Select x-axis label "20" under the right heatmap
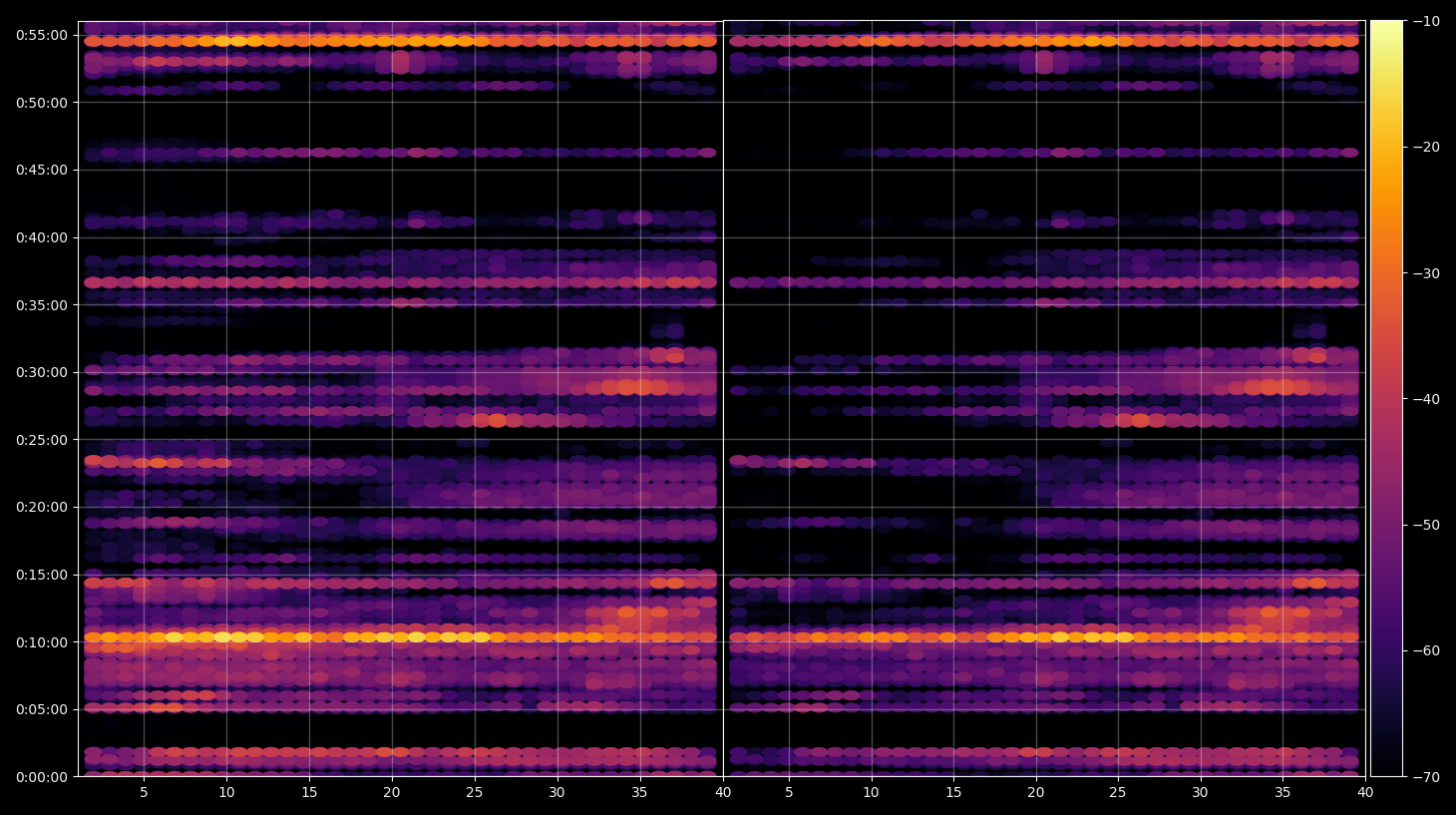1456x815 pixels. coord(1036,793)
